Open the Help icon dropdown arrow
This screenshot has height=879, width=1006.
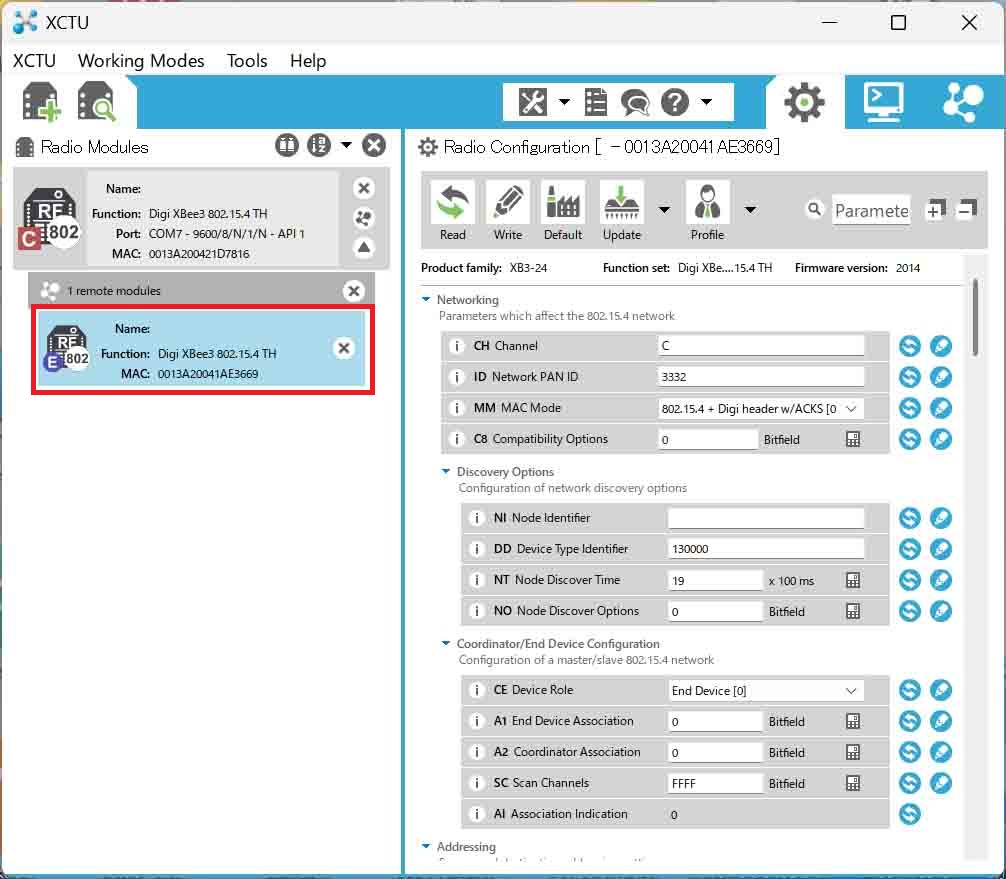706,101
